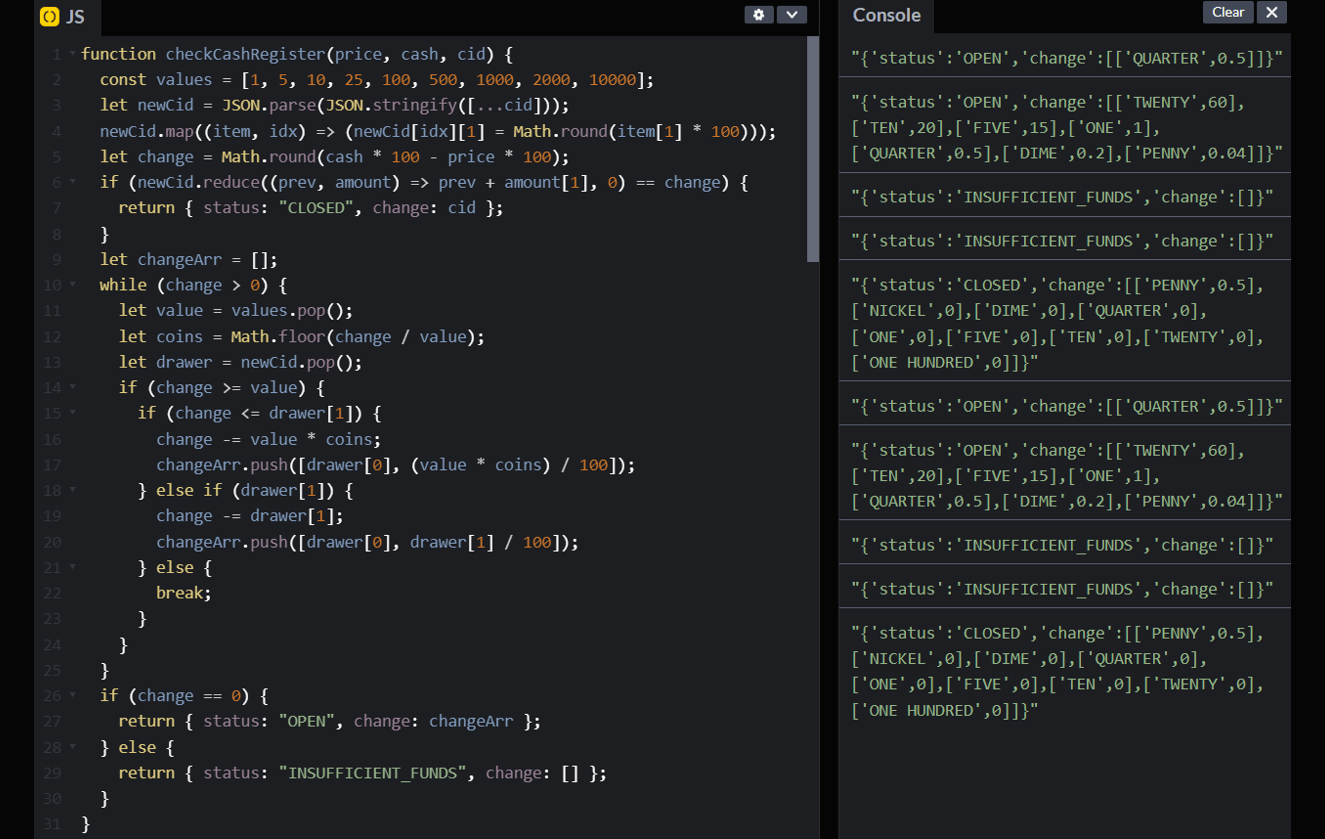Select the JS editor tab title

point(75,16)
